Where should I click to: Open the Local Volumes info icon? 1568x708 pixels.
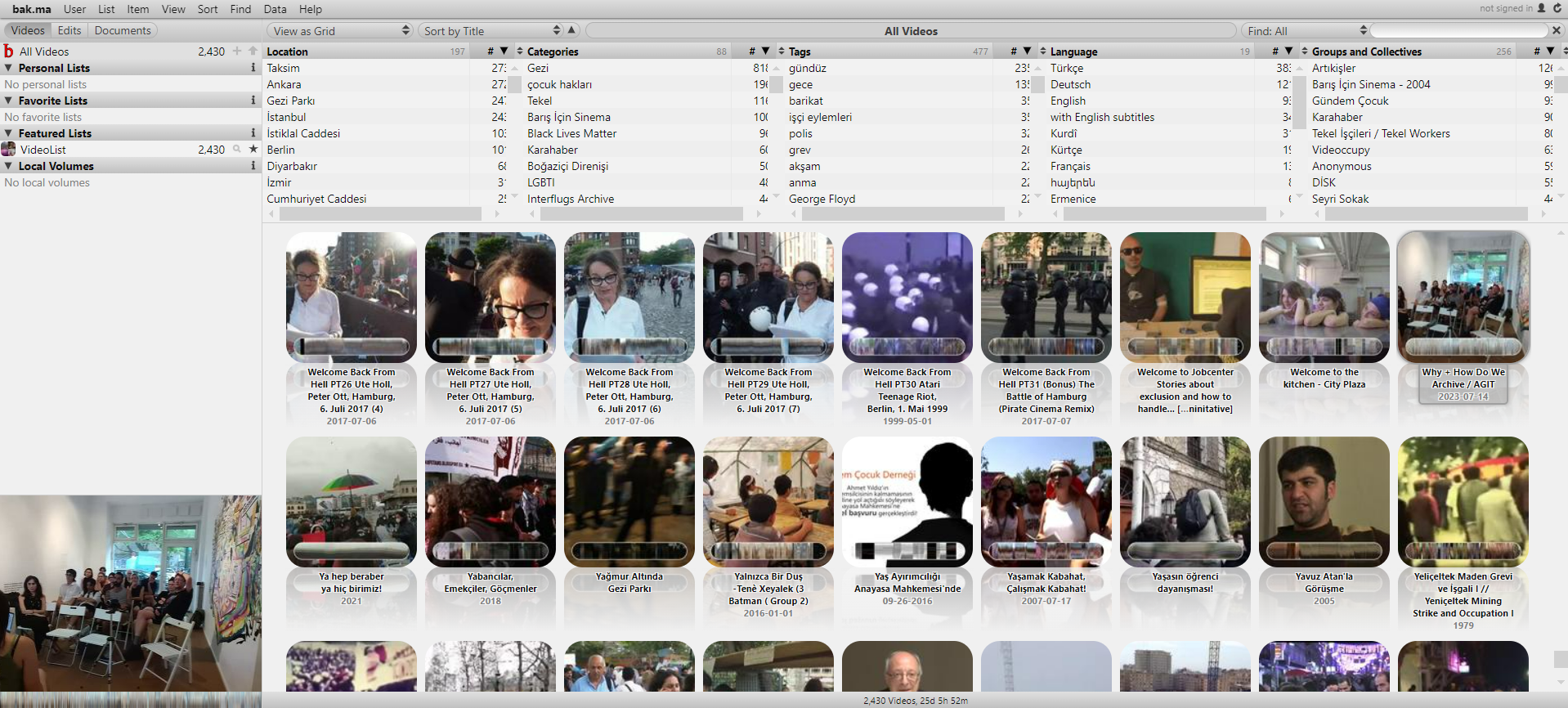coord(253,166)
